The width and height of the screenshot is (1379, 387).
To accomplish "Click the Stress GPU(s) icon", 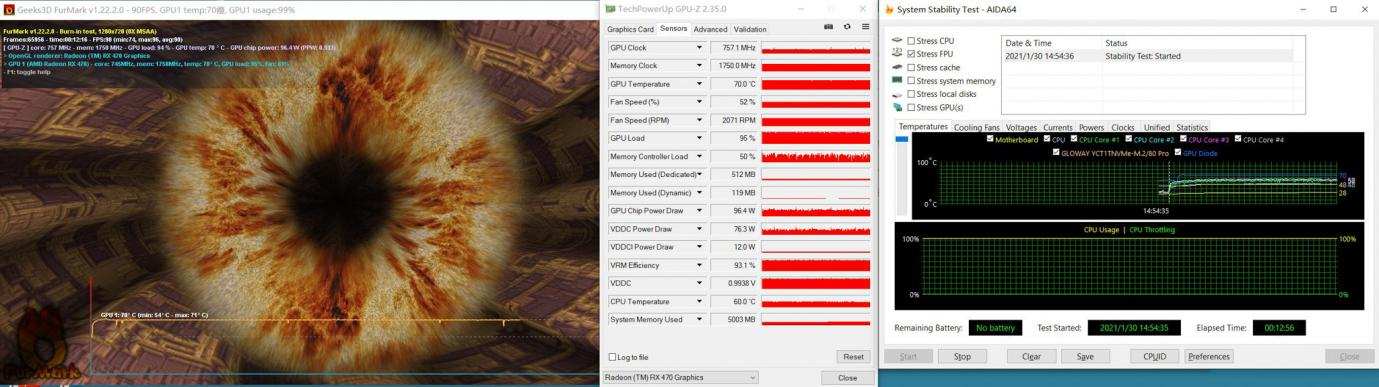I will point(897,107).
